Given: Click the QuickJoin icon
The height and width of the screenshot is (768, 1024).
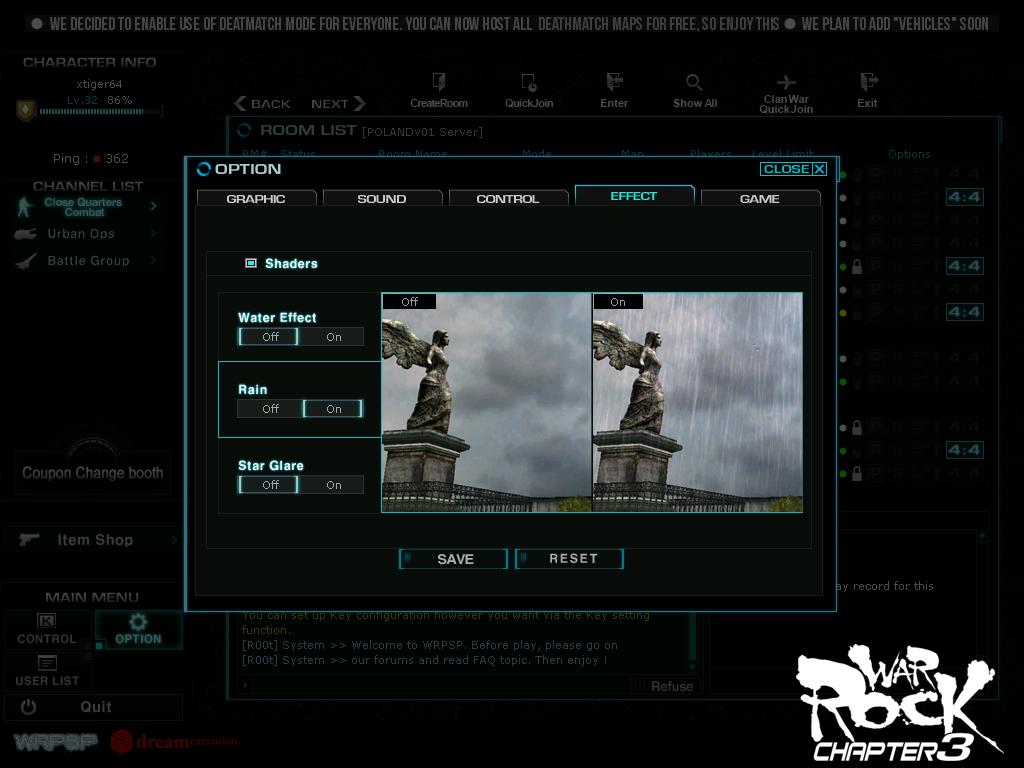Looking at the screenshot, I should 529,82.
